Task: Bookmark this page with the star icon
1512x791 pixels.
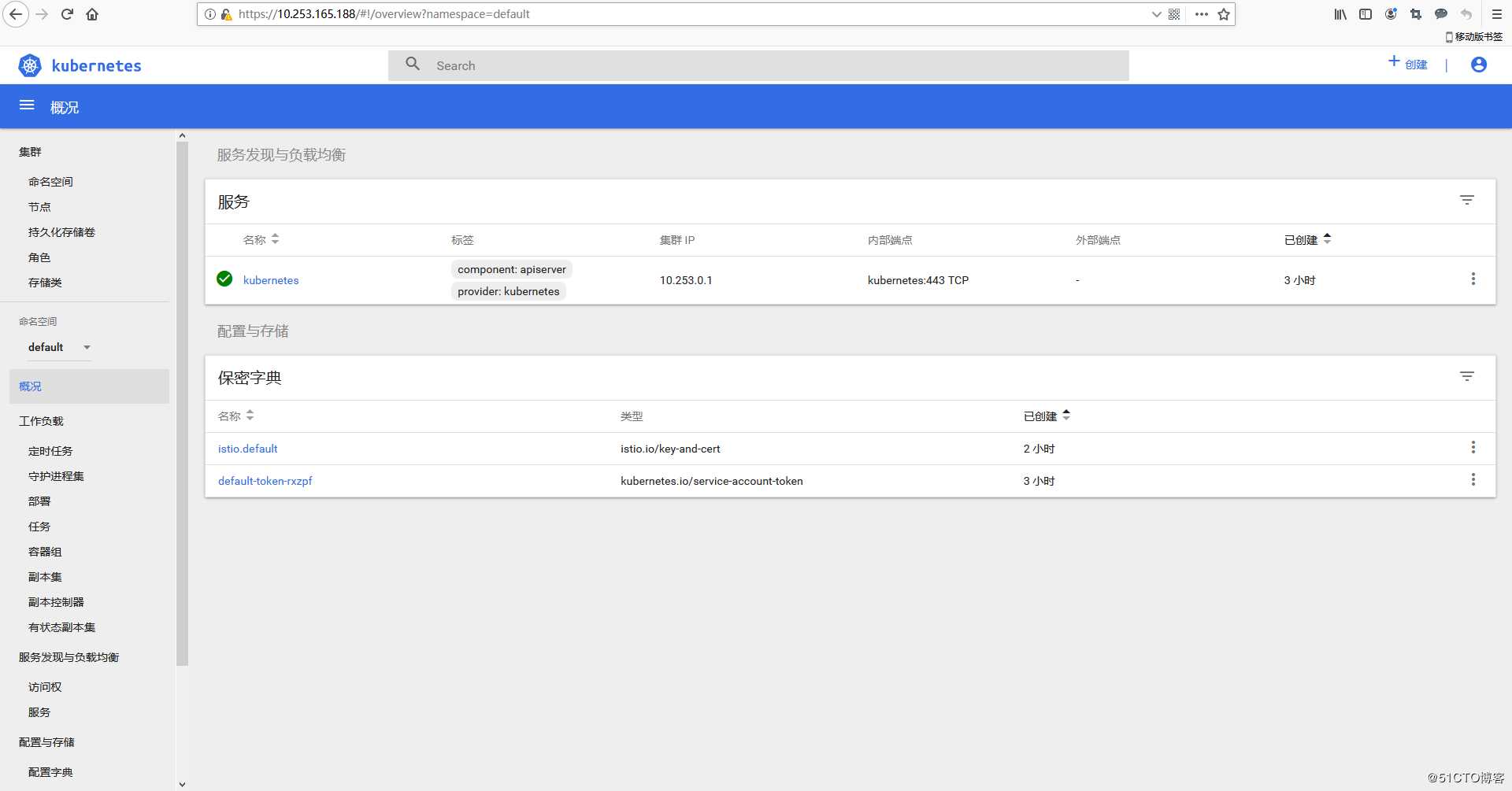Action: (1224, 14)
